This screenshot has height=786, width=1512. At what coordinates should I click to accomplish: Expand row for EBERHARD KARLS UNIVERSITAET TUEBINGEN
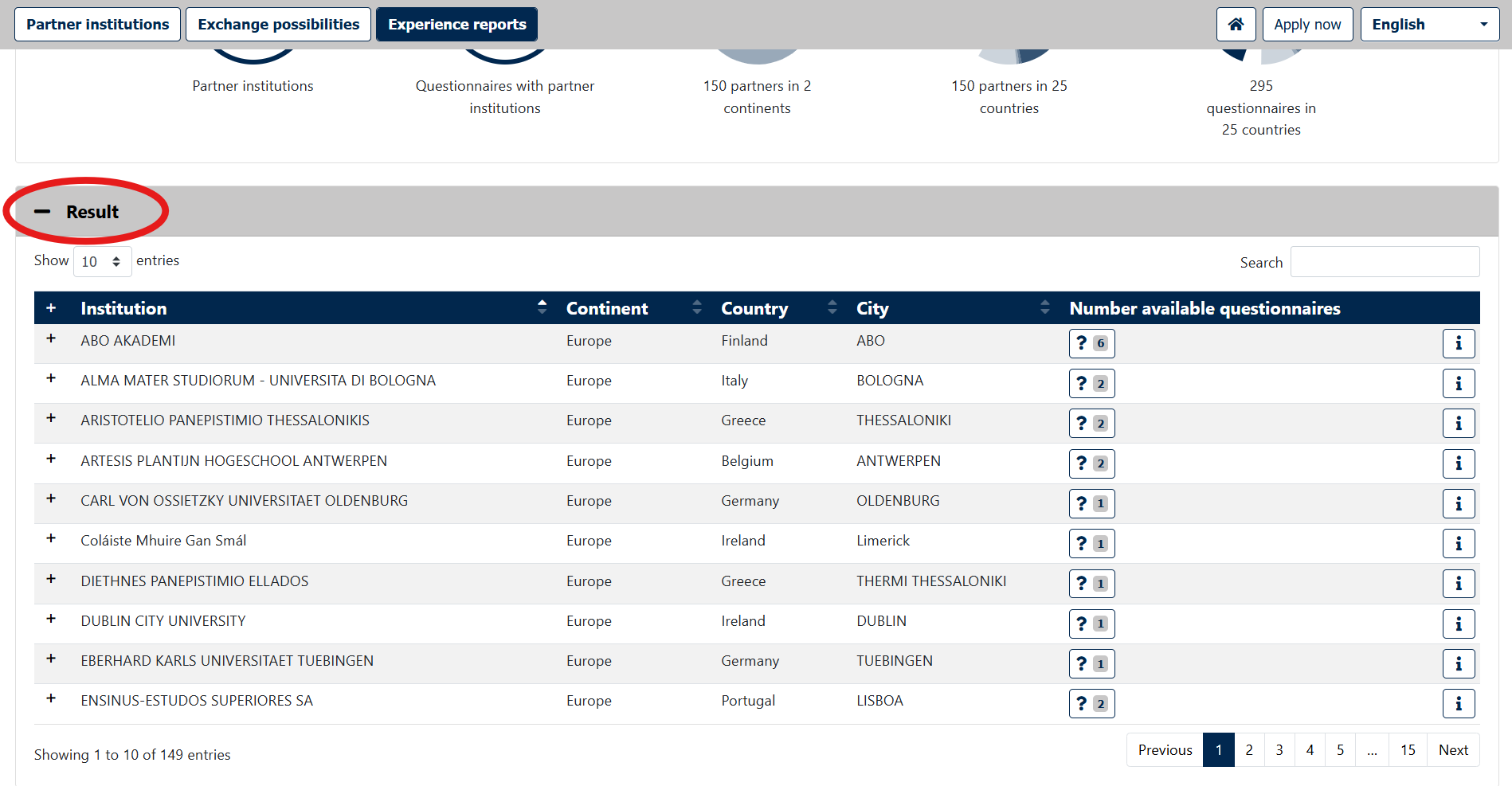pyautogui.click(x=51, y=659)
